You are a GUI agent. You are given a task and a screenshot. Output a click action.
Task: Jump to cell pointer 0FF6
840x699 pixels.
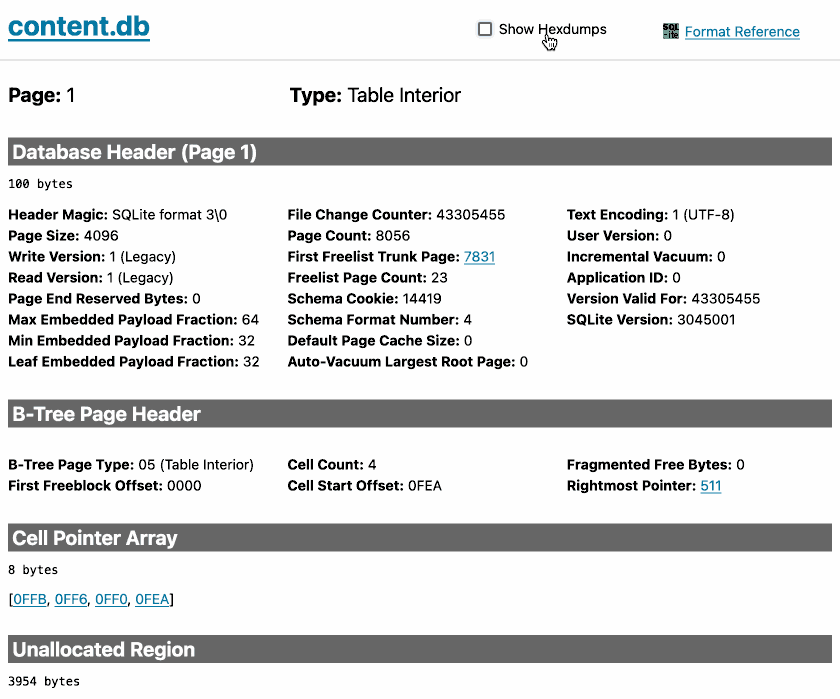pyautogui.click(x=71, y=599)
